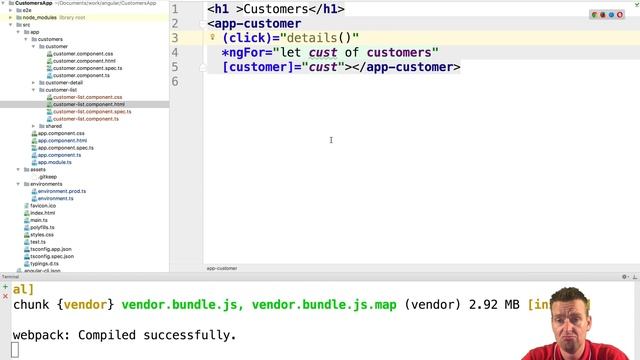Screen dimensions: 640x360
Task: Open customer-list.component.css file
Action: coord(87,97)
